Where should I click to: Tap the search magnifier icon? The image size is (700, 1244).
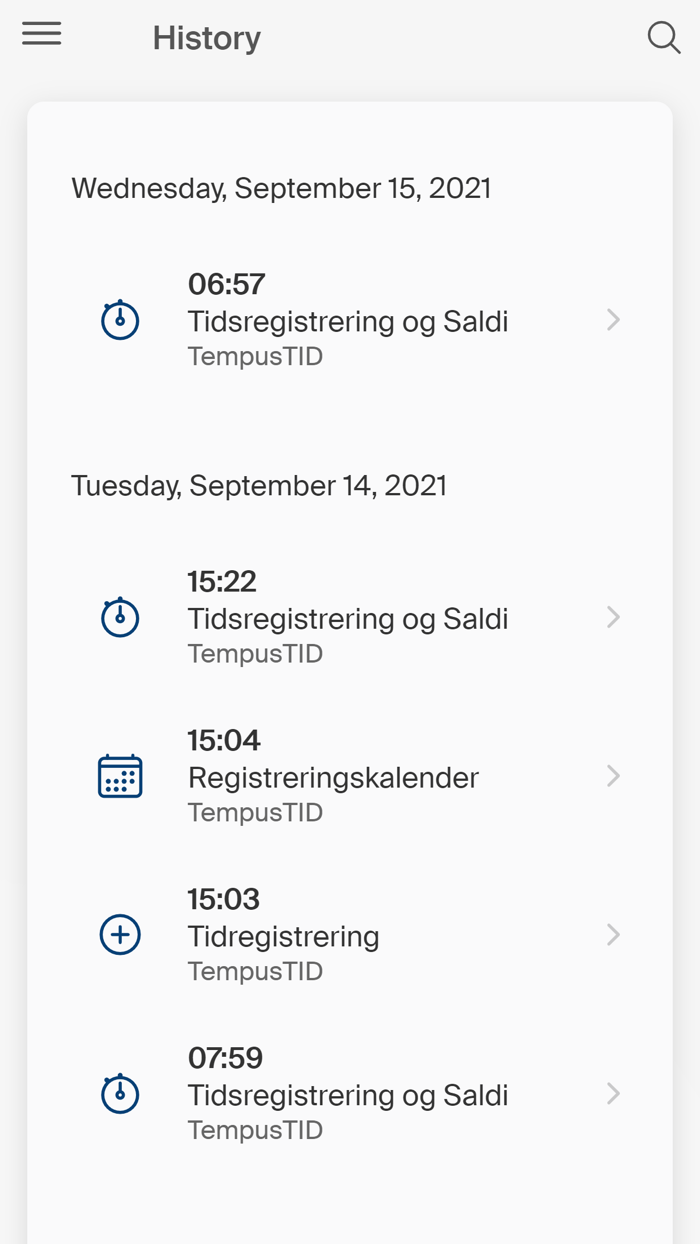[663, 38]
